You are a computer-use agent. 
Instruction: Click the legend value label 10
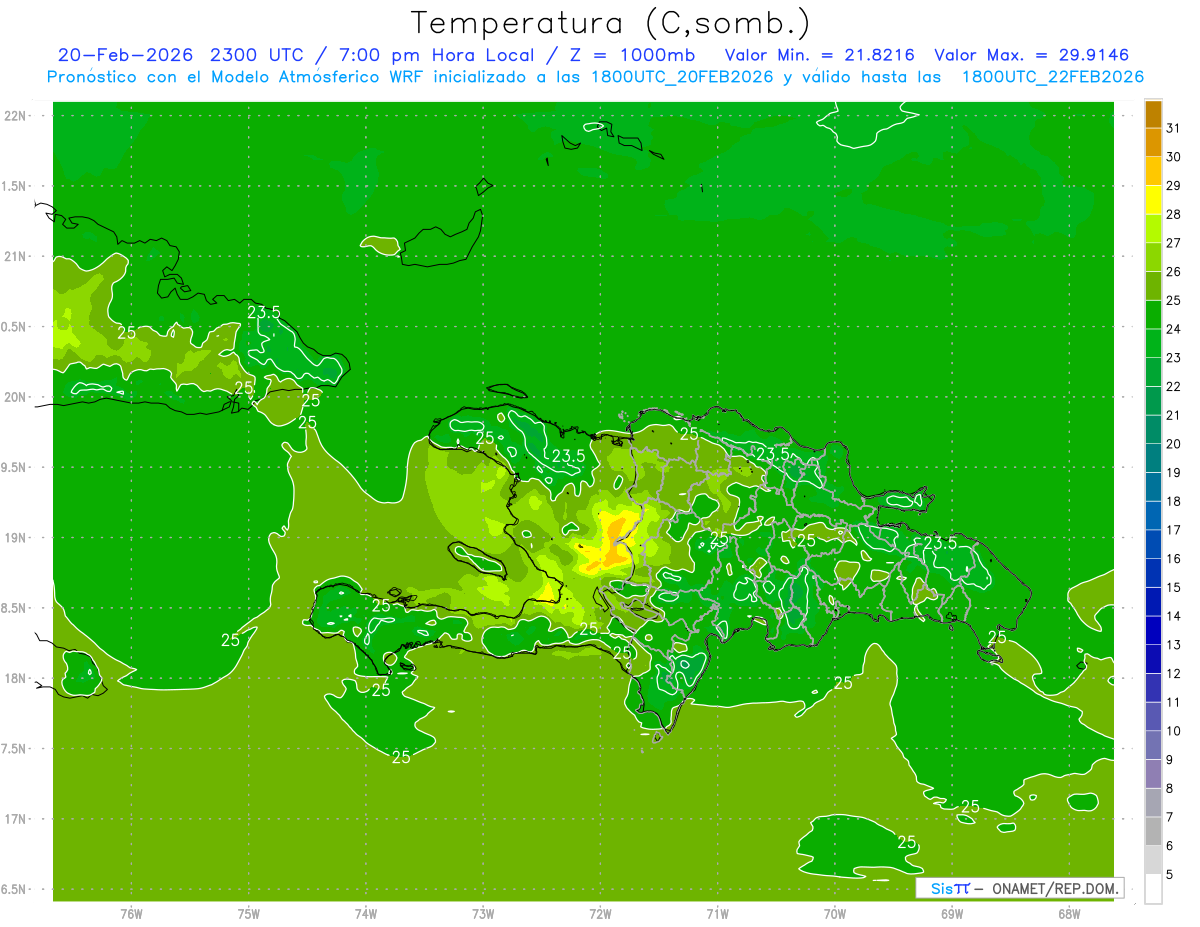[x=1174, y=731]
